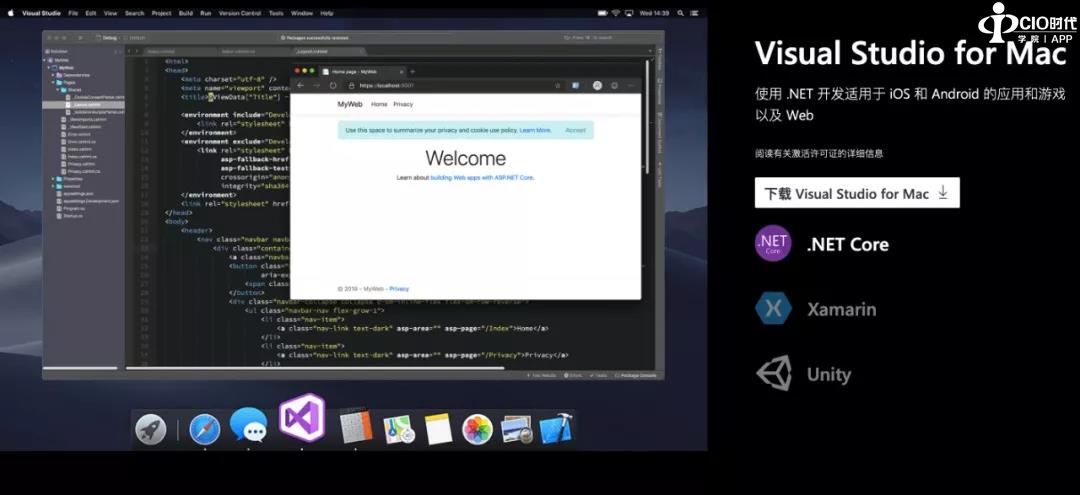
Task: Open the Build menu
Action: (183, 13)
